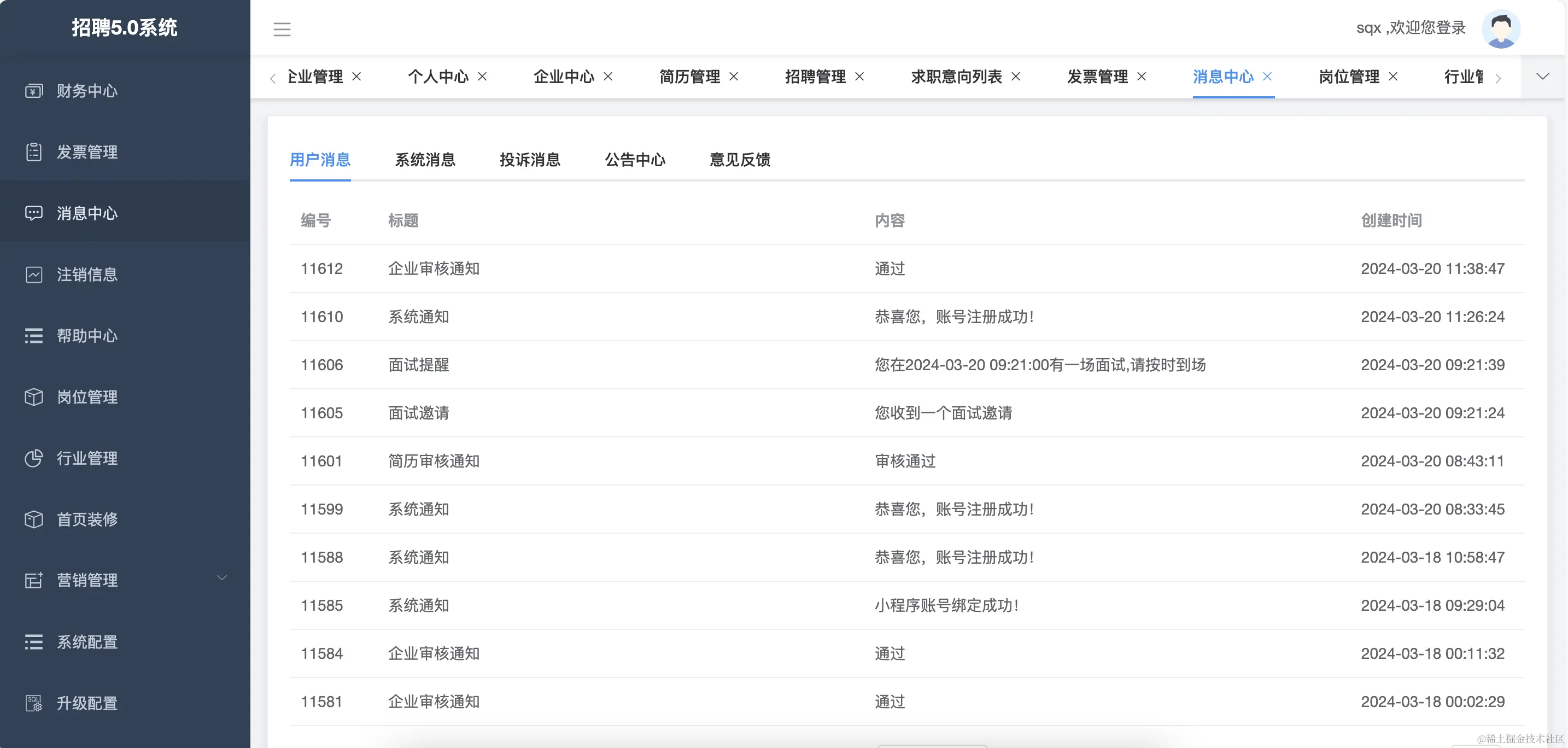Click the sqx user avatar
This screenshot has height=748, width=1568.
tap(1502, 28)
